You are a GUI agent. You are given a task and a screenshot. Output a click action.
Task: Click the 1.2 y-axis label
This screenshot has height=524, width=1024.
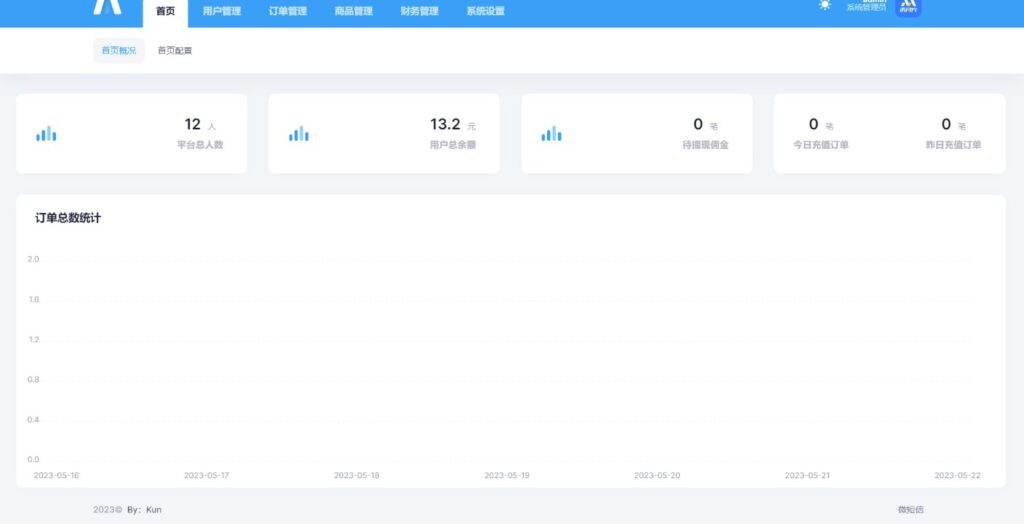pyautogui.click(x=33, y=340)
